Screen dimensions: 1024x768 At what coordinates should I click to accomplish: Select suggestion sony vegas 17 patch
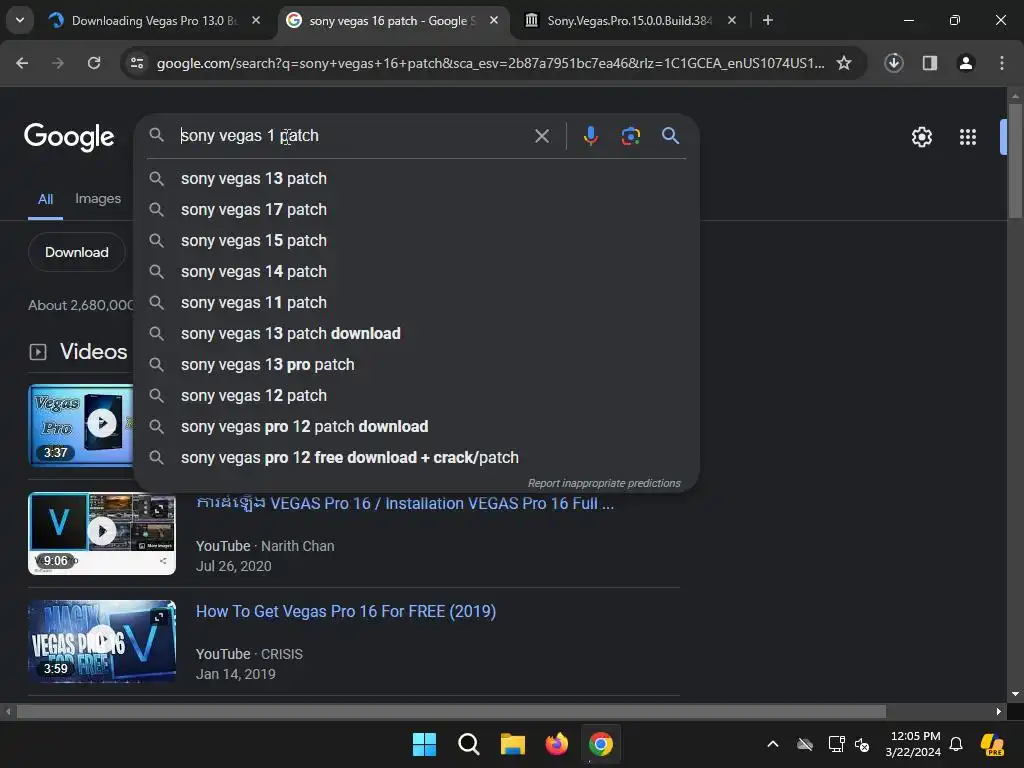[x=417, y=210]
